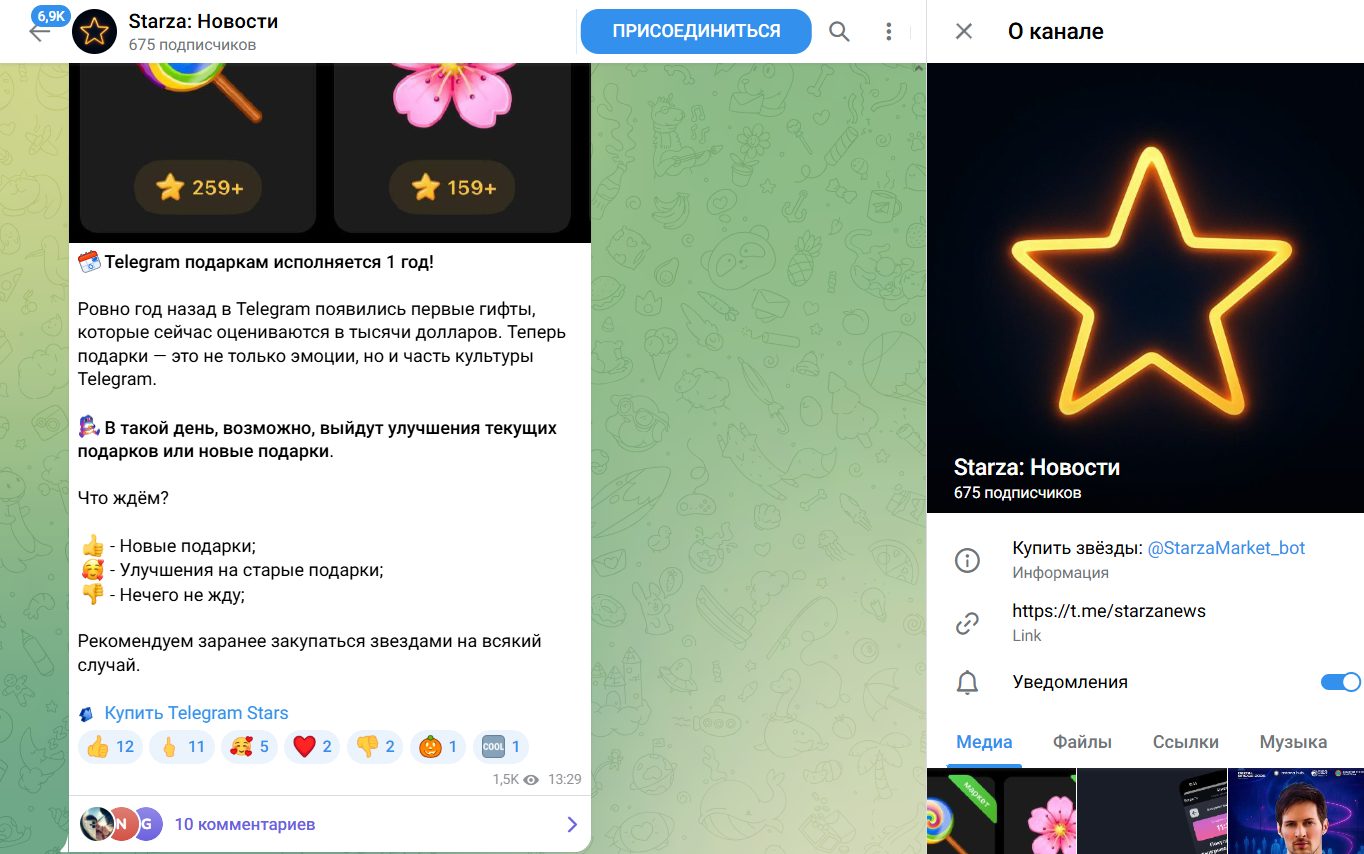React with the thumbs up reaction
Viewport: 1364px width, 854px height.
click(x=110, y=747)
